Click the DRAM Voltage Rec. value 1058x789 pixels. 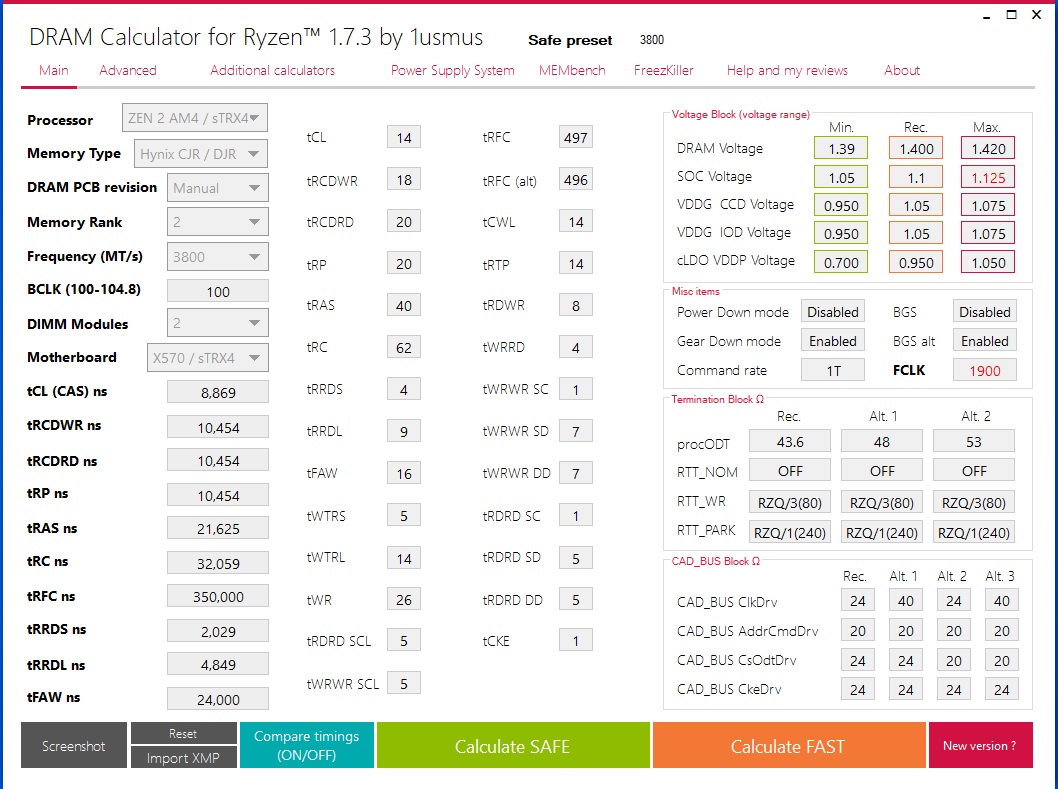point(916,148)
